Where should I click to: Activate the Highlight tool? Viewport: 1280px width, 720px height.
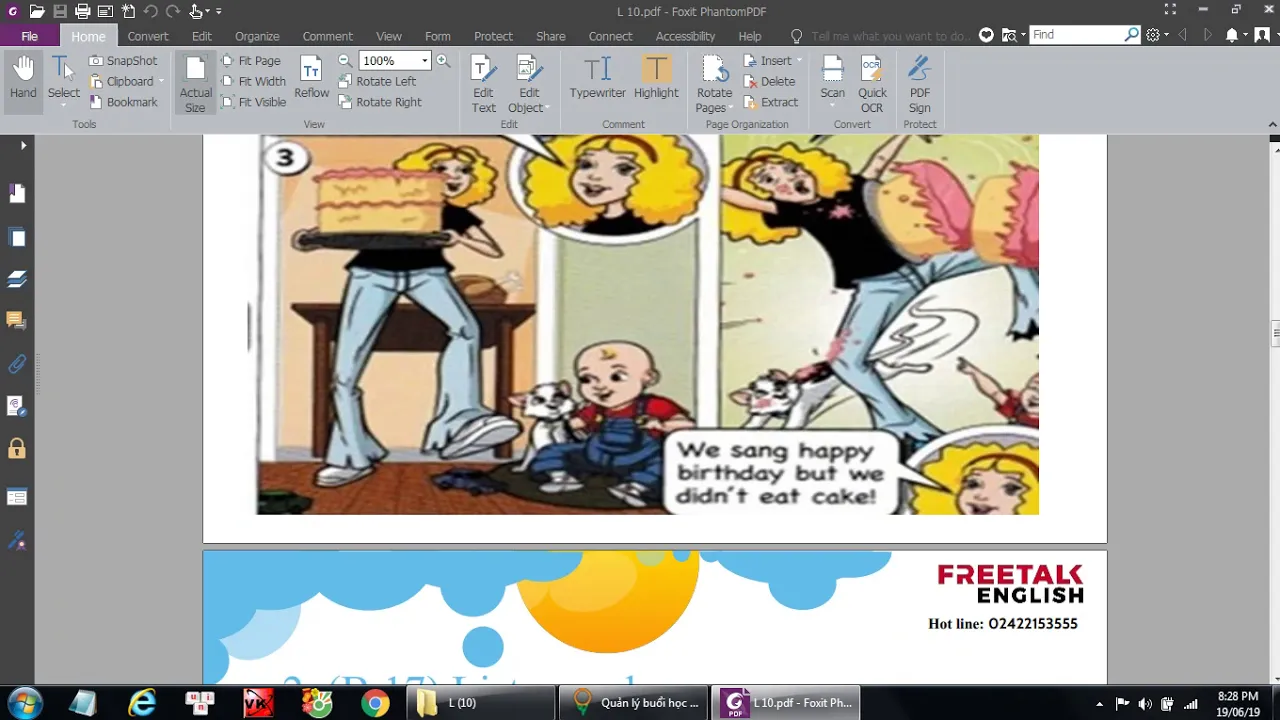[x=656, y=78]
